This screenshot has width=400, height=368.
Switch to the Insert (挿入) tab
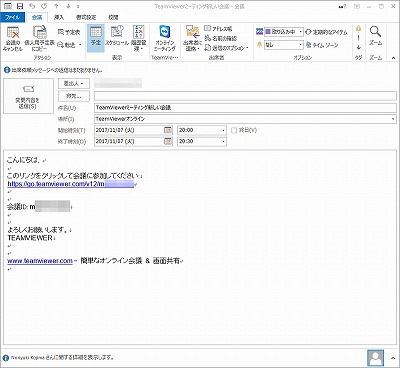click(59, 17)
